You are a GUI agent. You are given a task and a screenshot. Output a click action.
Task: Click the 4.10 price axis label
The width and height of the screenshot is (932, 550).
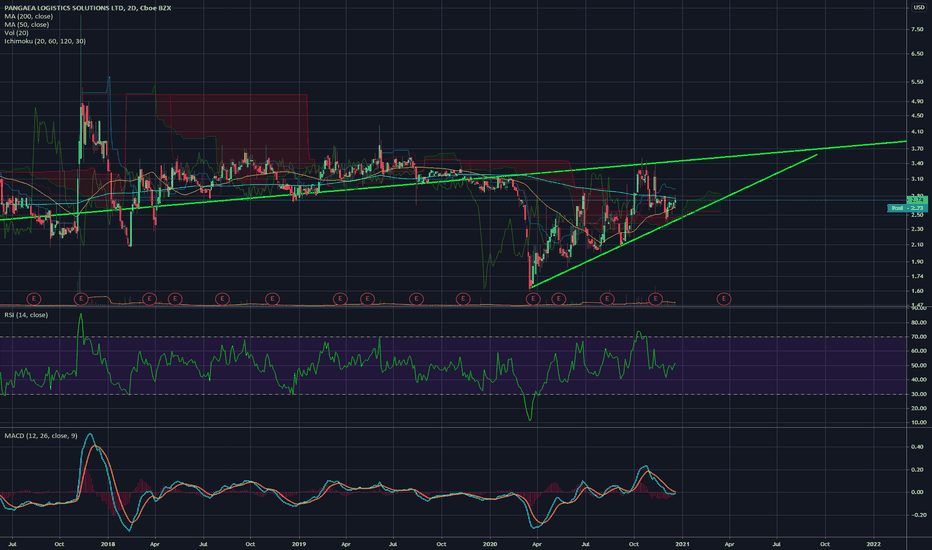917,132
